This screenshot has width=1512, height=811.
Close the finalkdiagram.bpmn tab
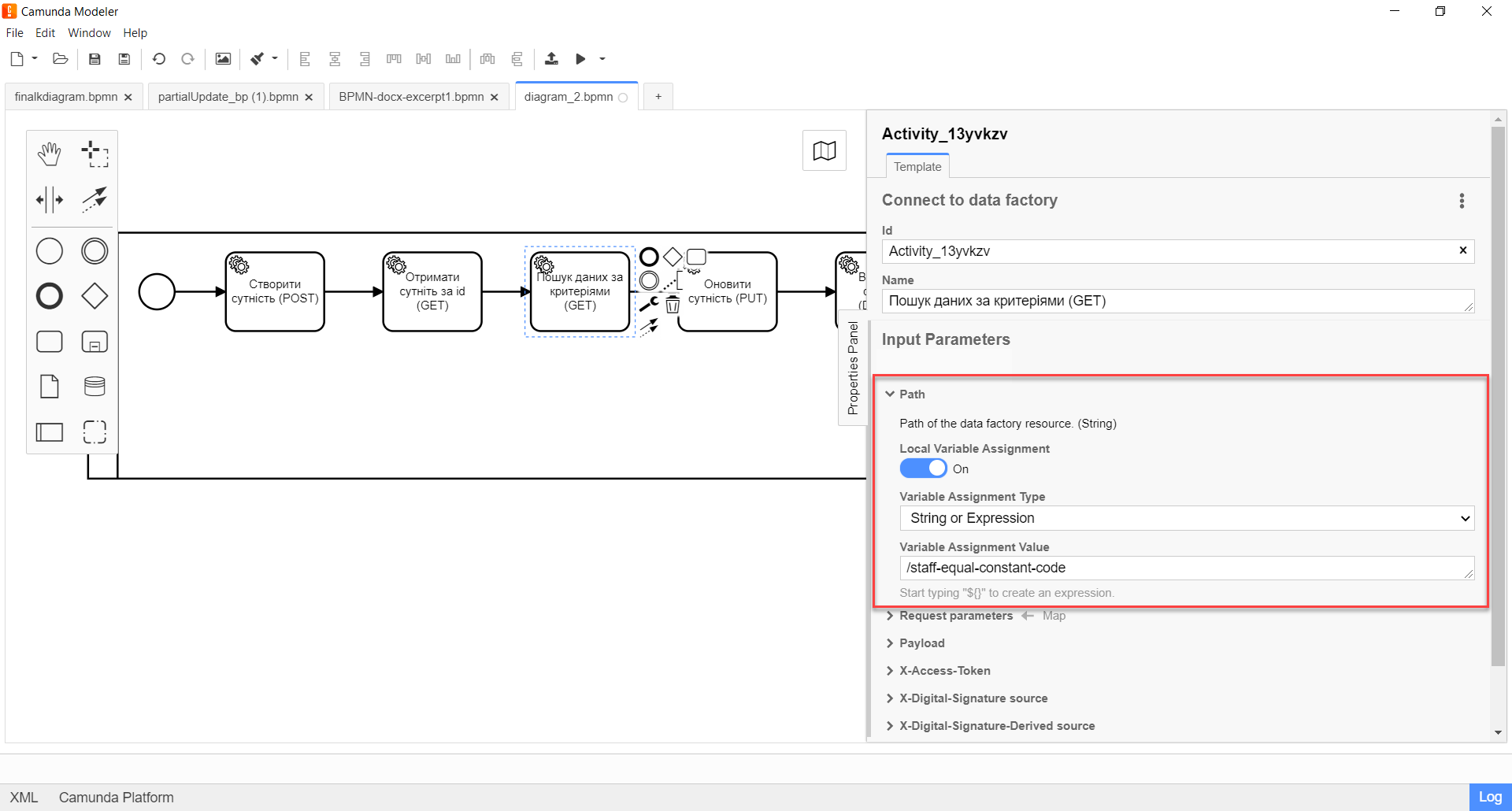[128, 98]
